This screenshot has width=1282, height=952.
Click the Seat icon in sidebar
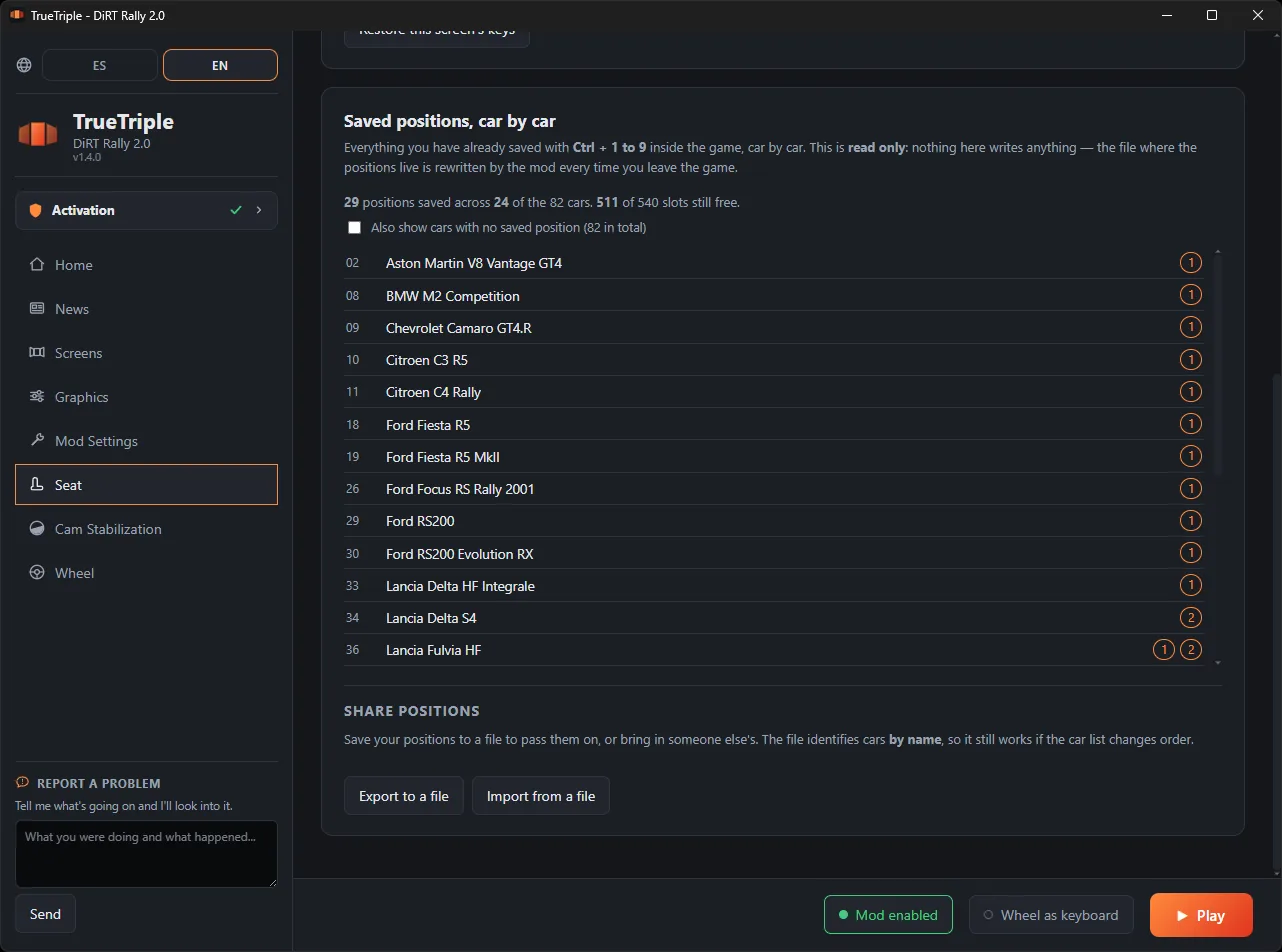pos(37,485)
